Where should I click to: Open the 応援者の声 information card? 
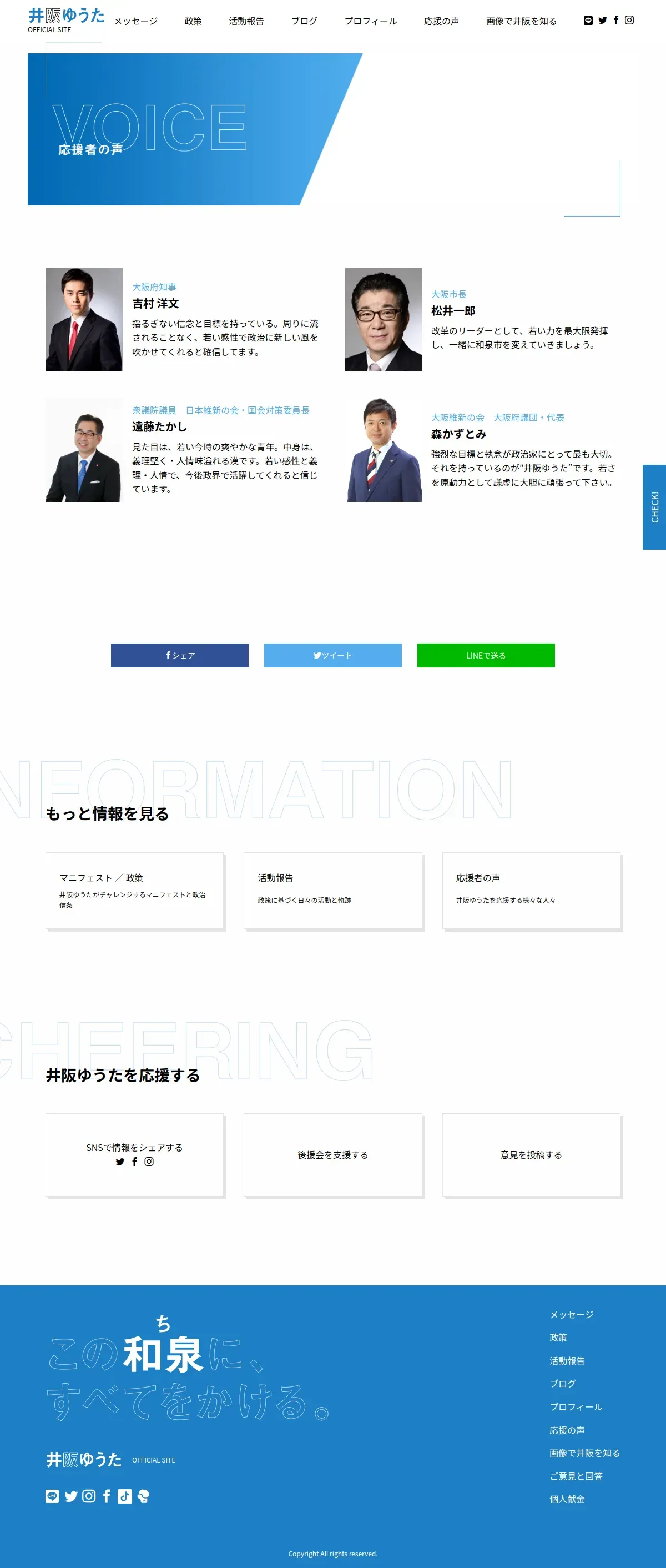(x=531, y=891)
